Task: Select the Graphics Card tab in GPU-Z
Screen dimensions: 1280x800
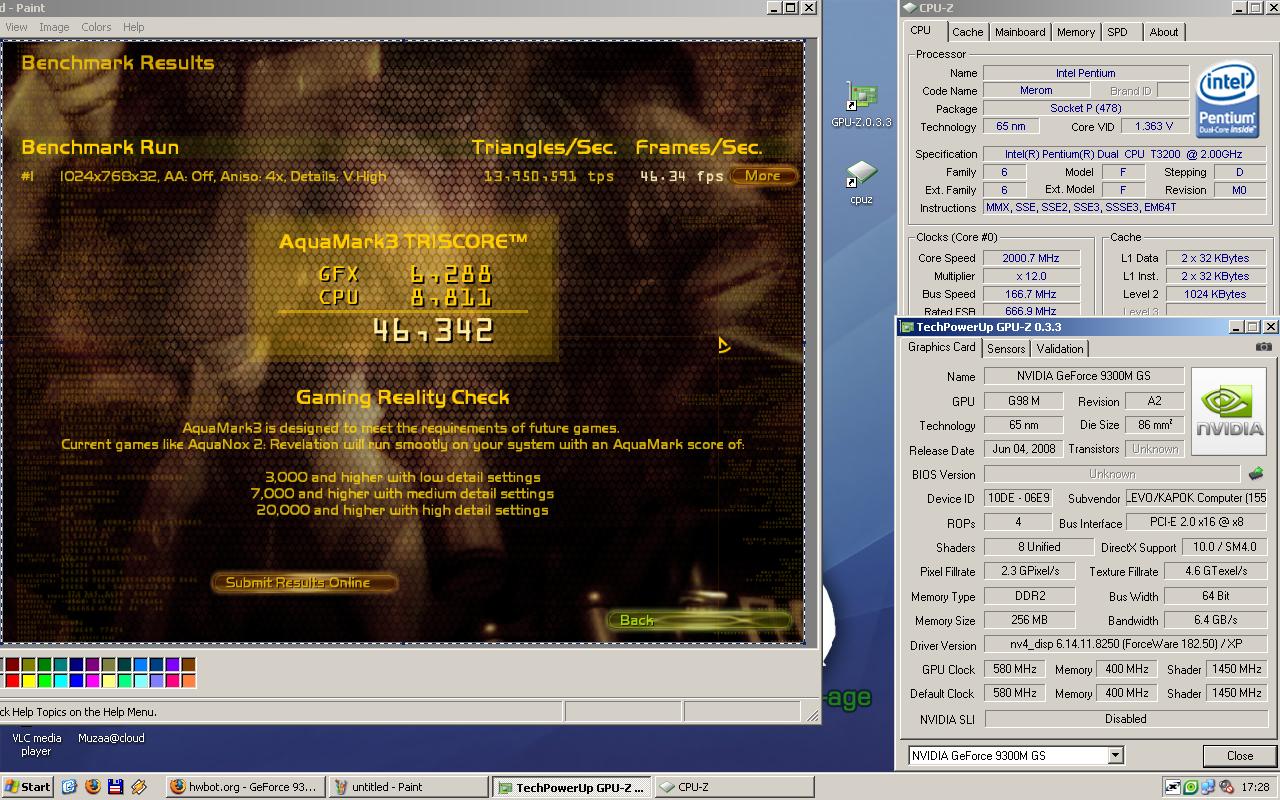Action: [941, 347]
